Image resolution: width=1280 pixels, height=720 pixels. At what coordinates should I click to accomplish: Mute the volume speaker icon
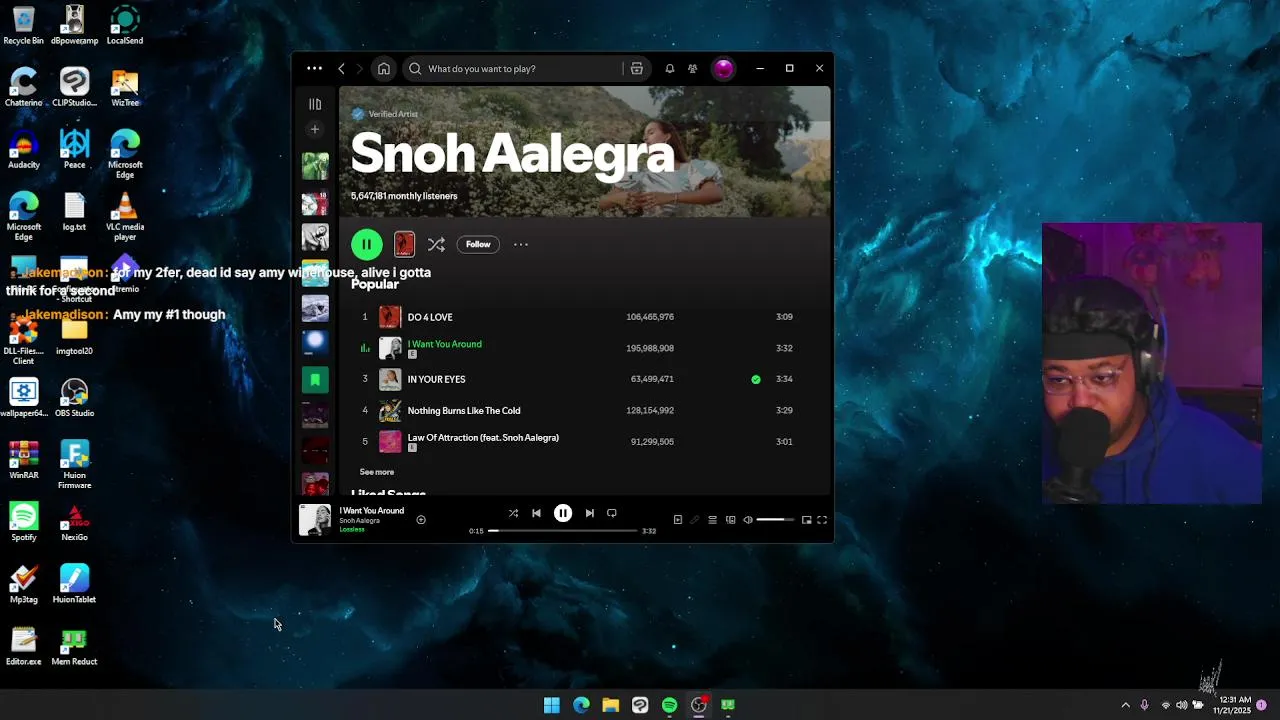(748, 520)
